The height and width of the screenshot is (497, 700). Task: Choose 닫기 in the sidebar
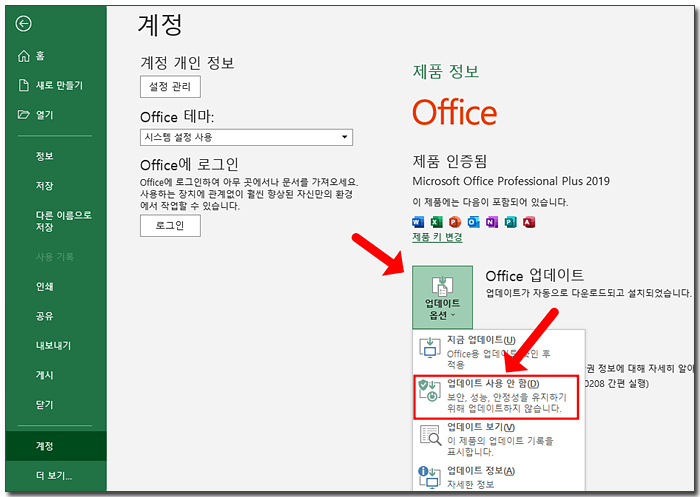pyautogui.click(x=56, y=405)
